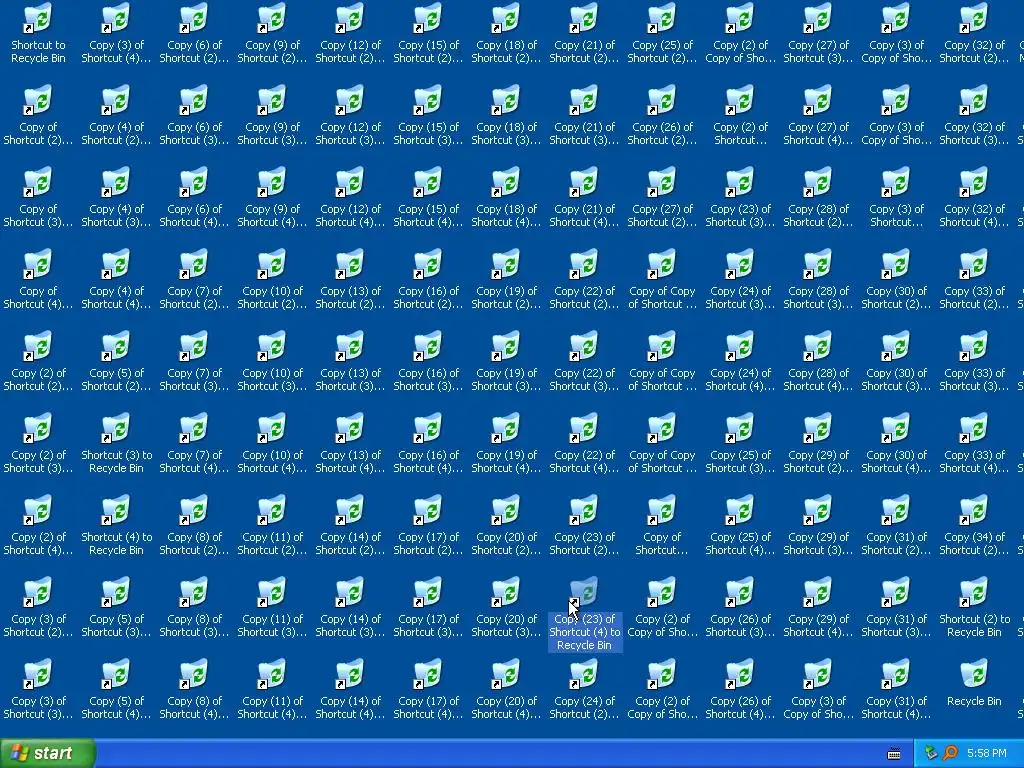Select Copy (2) of Shortcut (2) icon
Viewport: 1024px width, 768px height.
coord(38,361)
